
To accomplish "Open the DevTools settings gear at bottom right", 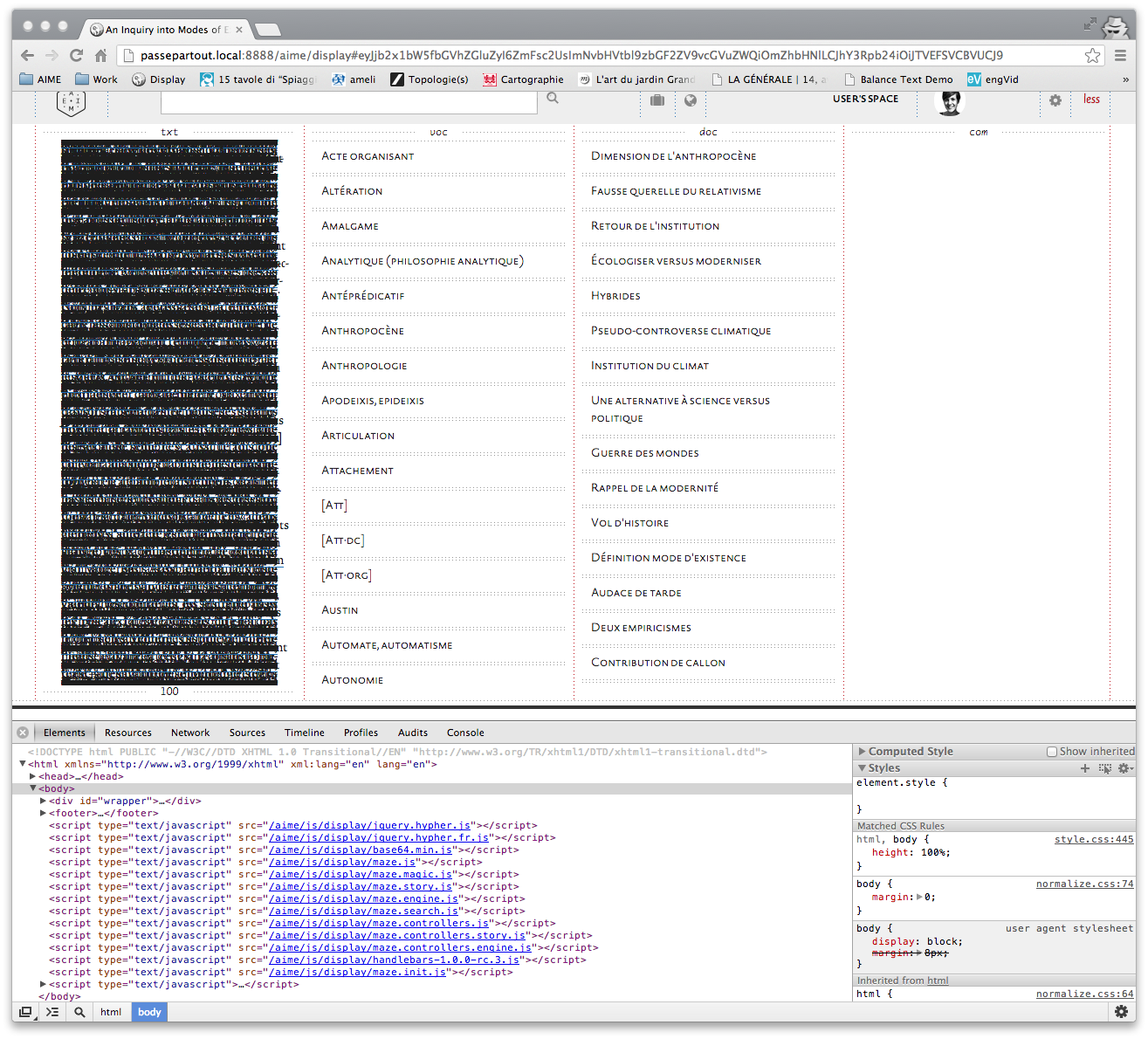I will (1122, 1012).
